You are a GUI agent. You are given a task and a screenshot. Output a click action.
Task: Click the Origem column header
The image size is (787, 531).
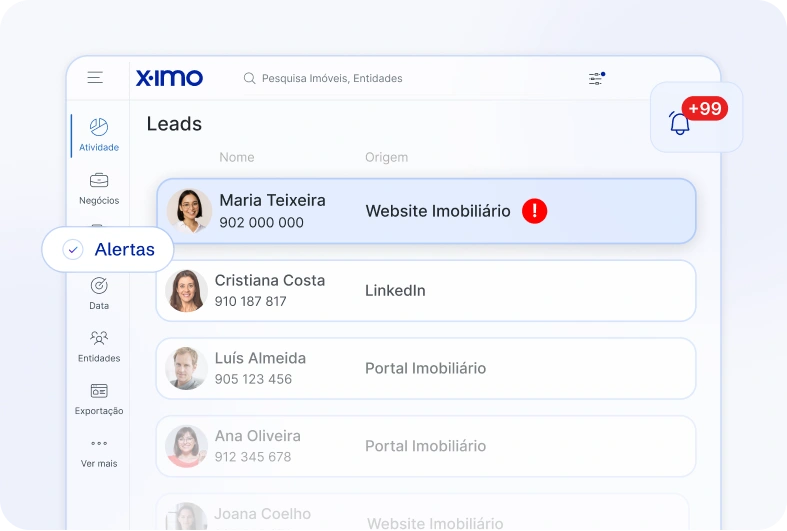point(386,157)
